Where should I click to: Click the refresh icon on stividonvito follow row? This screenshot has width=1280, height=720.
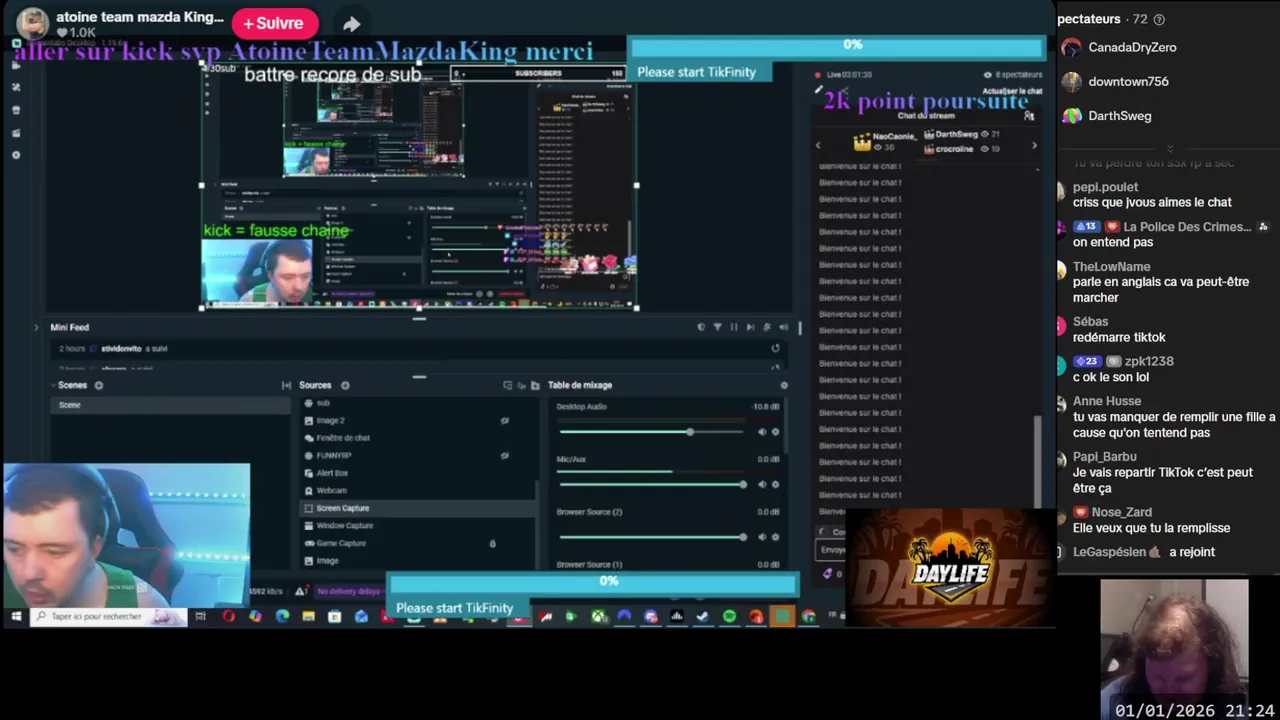click(x=775, y=348)
